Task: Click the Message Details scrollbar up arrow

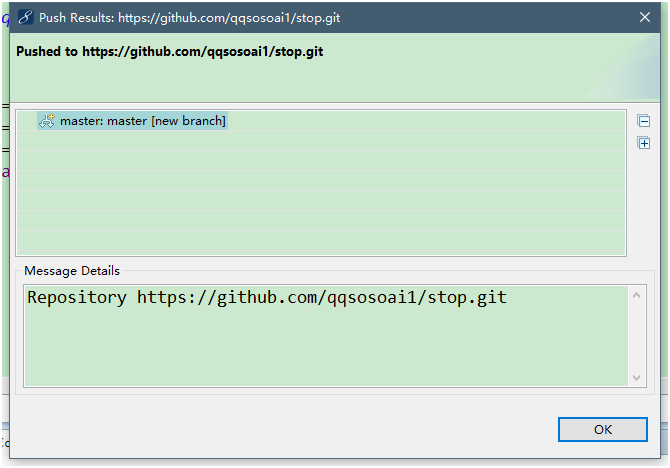Action: pos(636,295)
